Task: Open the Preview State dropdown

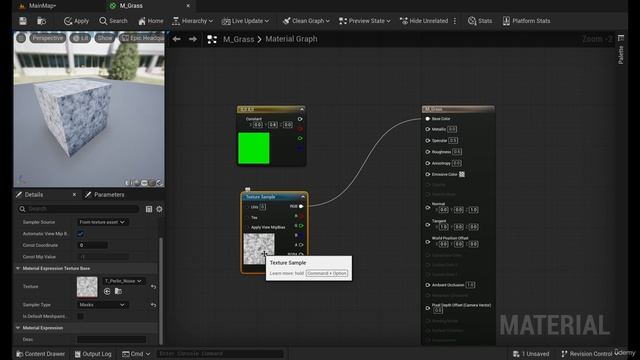Action: click(x=364, y=21)
